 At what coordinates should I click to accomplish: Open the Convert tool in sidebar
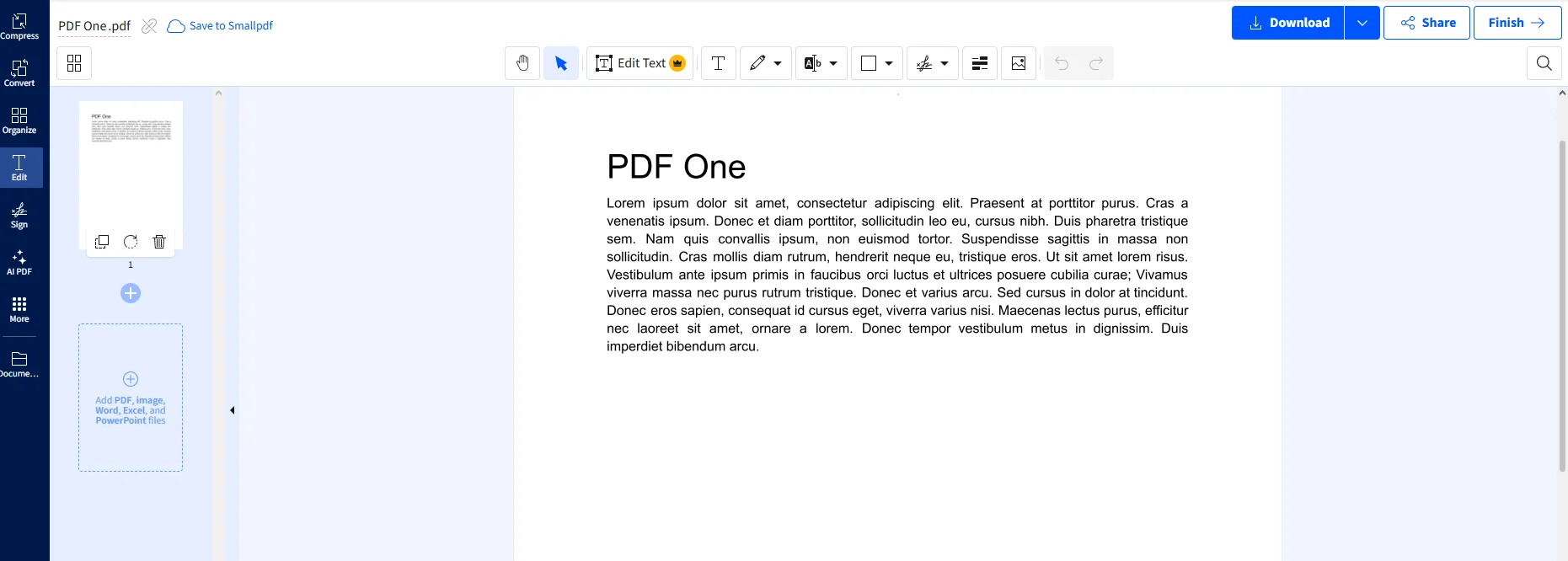point(19,73)
